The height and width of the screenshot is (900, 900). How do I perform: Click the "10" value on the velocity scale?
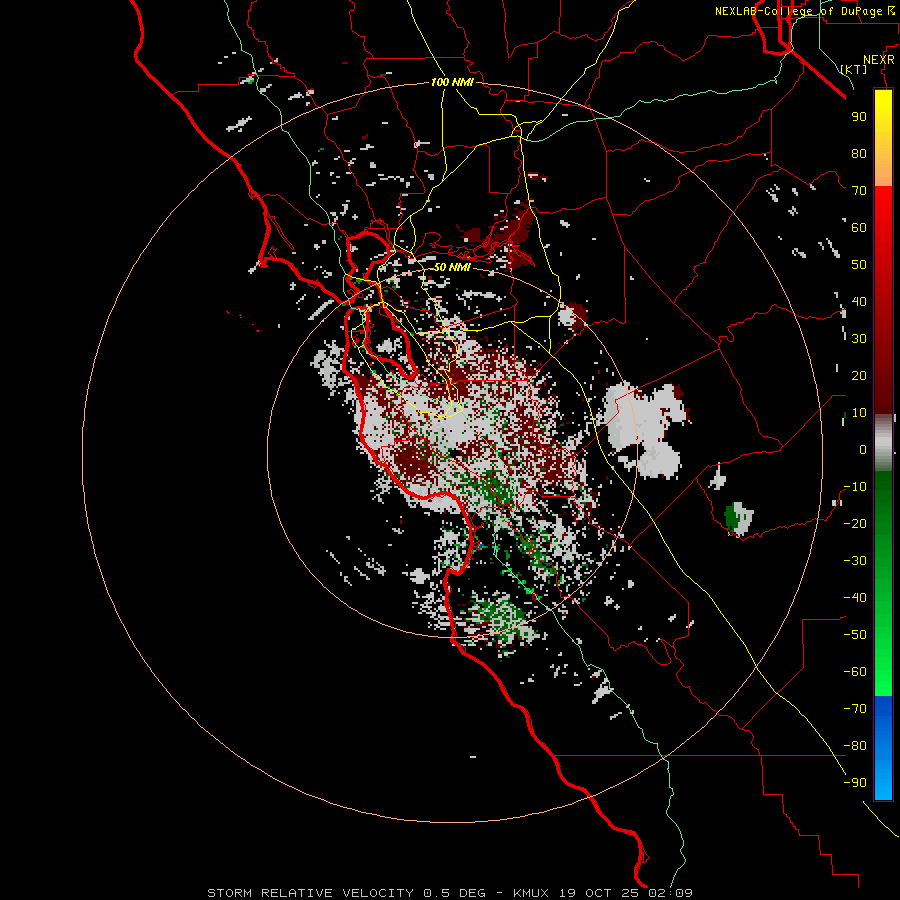click(x=859, y=413)
